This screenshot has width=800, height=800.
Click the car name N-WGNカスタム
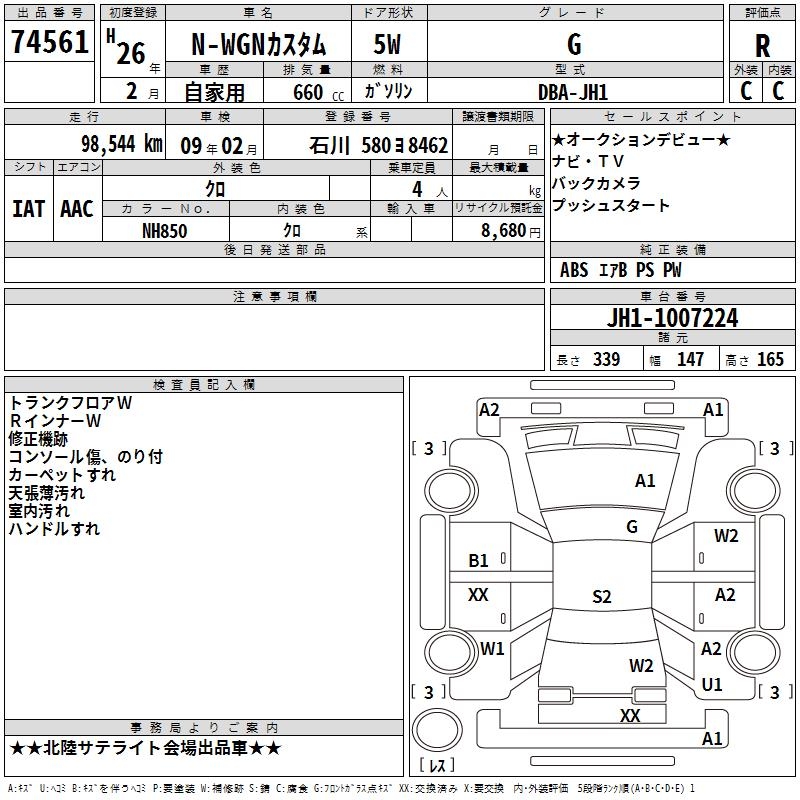coord(259,45)
